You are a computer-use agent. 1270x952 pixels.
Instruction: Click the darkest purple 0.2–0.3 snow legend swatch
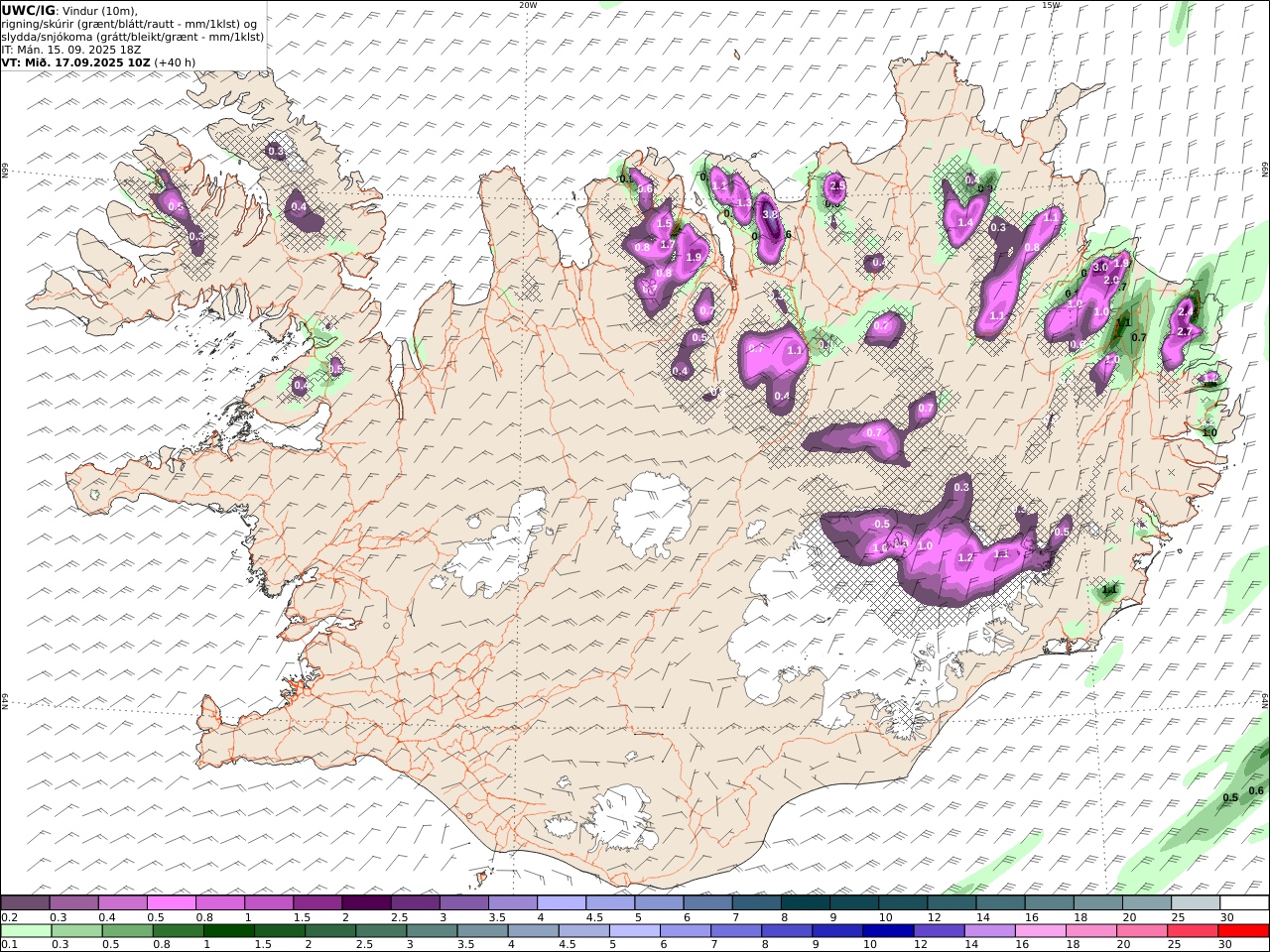(26, 902)
